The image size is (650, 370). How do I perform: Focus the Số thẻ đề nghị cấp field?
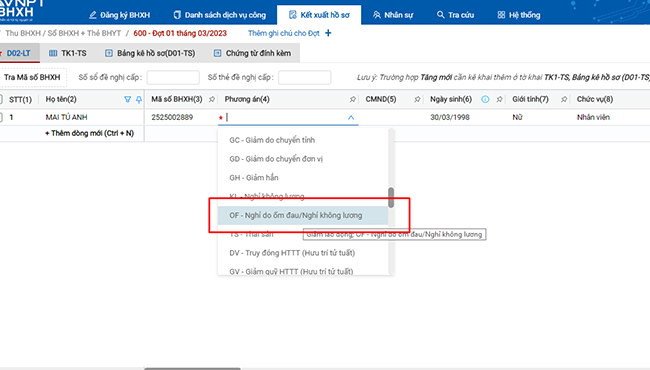coord(304,77)
